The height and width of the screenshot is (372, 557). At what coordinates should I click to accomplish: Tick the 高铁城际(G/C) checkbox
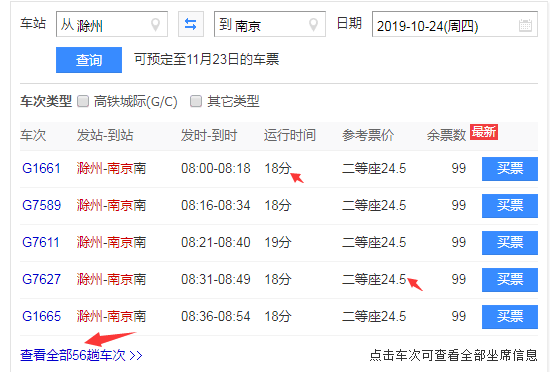[83, 101]
